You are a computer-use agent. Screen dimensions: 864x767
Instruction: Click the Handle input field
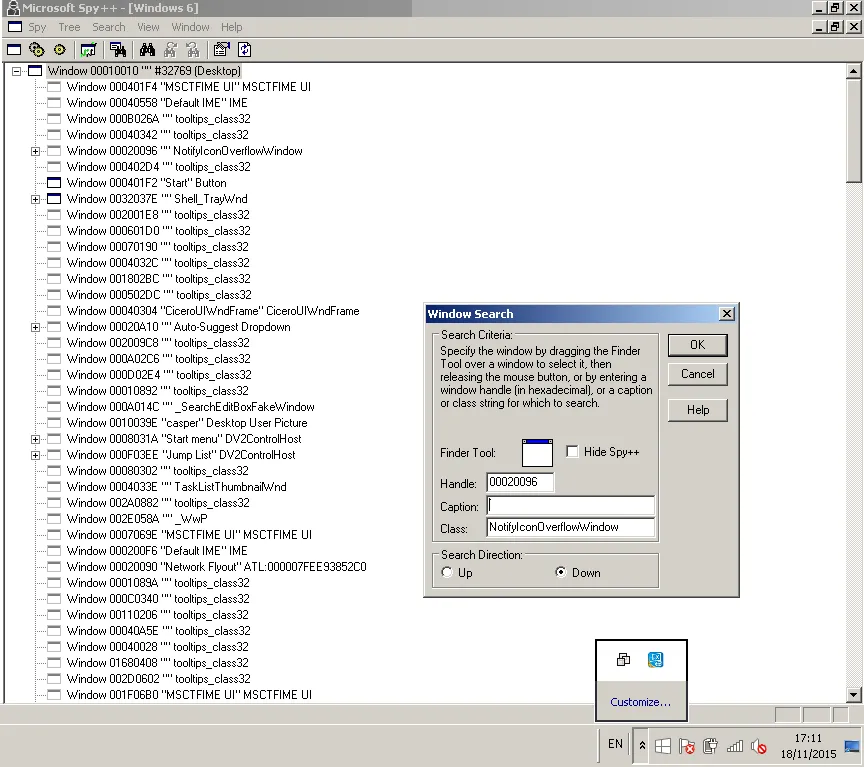coord(520,482)
